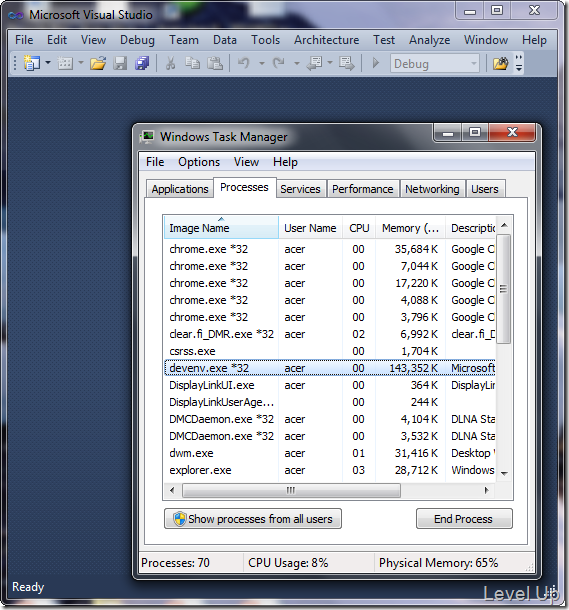Screen dimensions: 569x610
Task: Open the Visual Studio Help menu
Action: click(534, 40)
